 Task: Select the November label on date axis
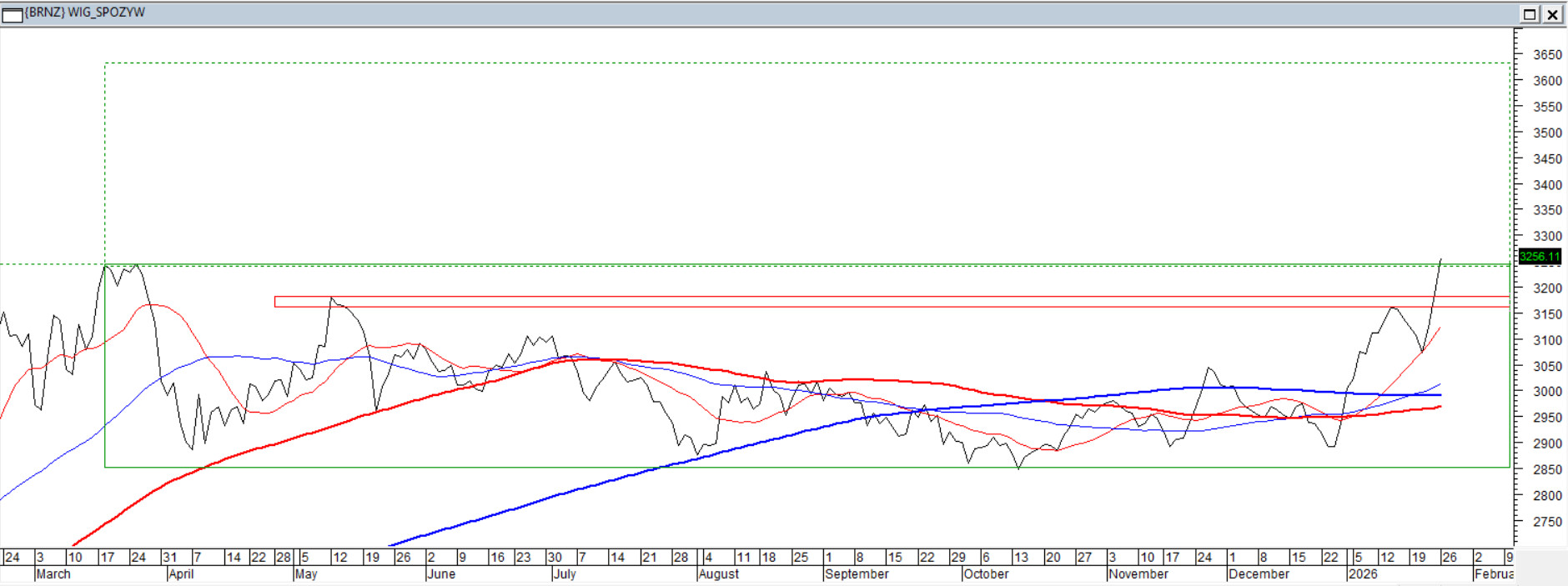click(1138, 574)
